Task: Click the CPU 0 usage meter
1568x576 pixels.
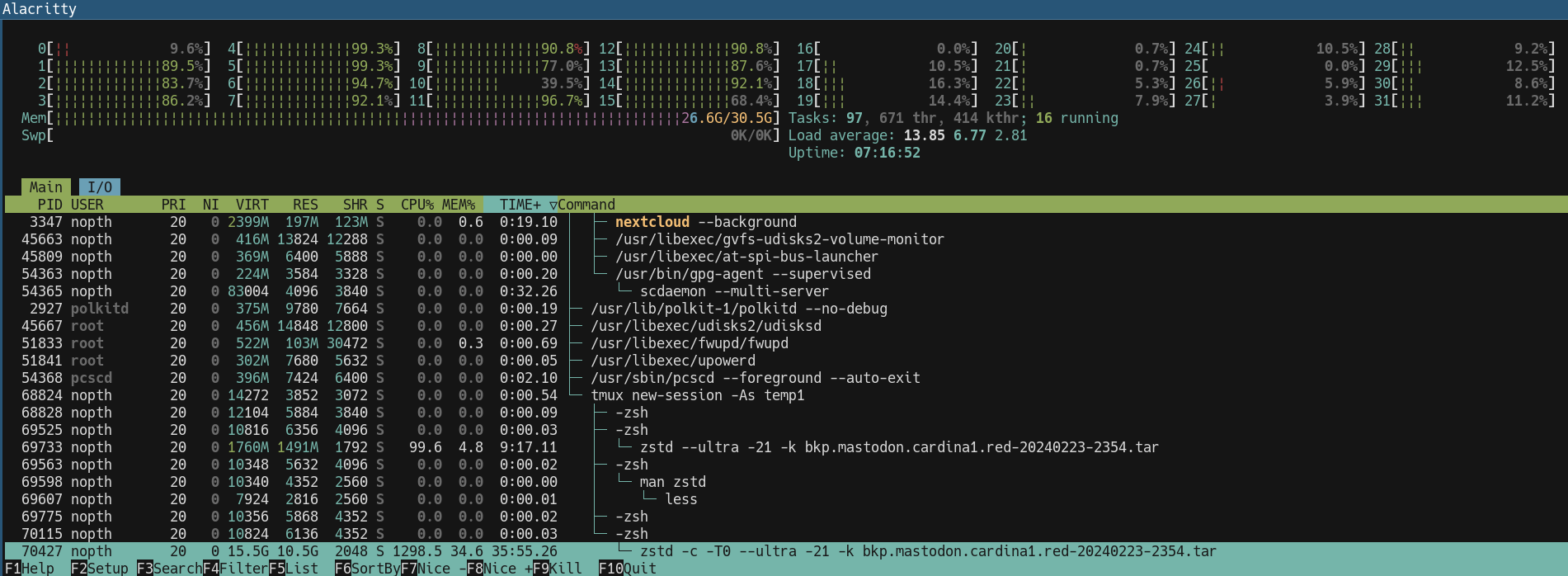Action: (125, 49)
